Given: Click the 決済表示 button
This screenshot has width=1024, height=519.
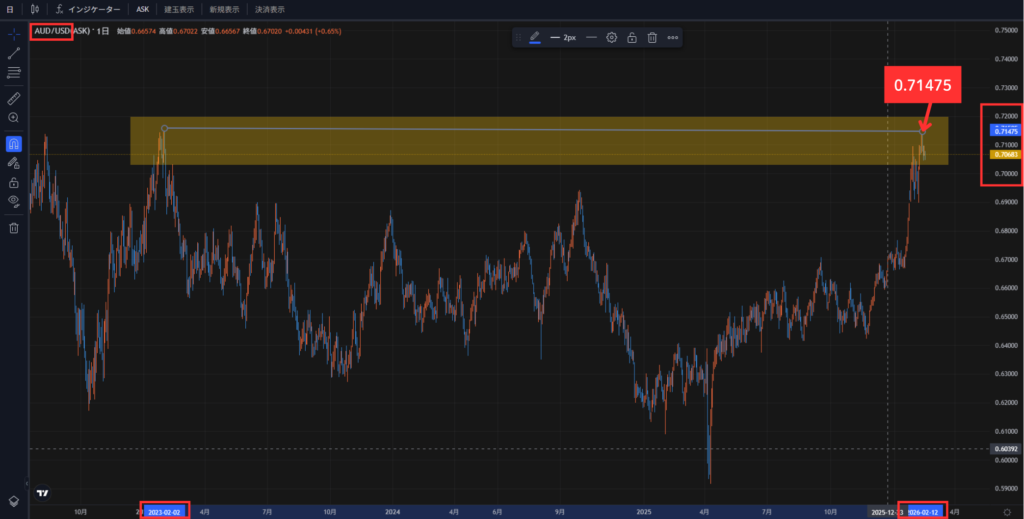Looking at the screenshot, I should (269, 9).
